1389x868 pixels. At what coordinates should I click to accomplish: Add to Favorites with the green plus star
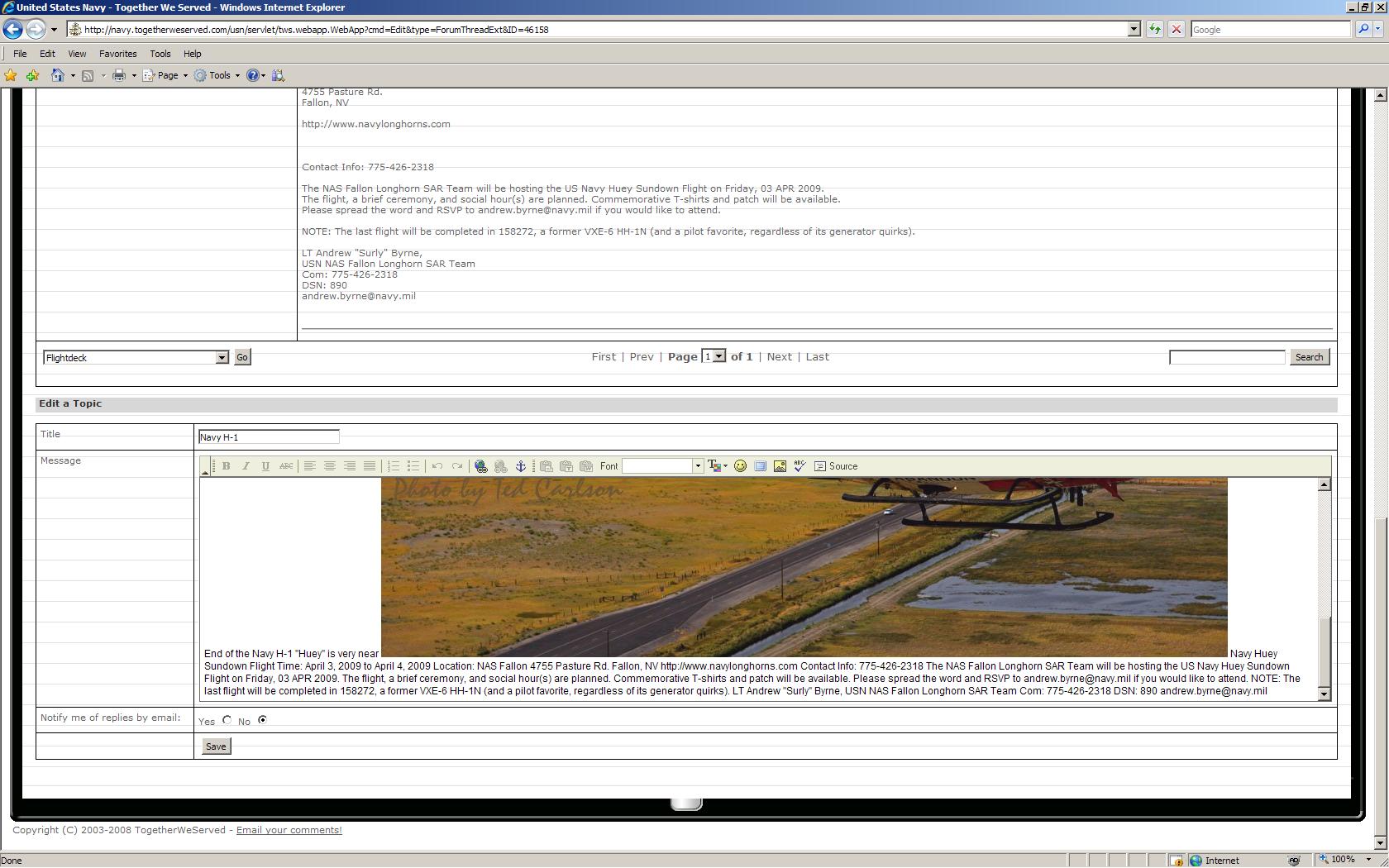click(x=32, y=75)
